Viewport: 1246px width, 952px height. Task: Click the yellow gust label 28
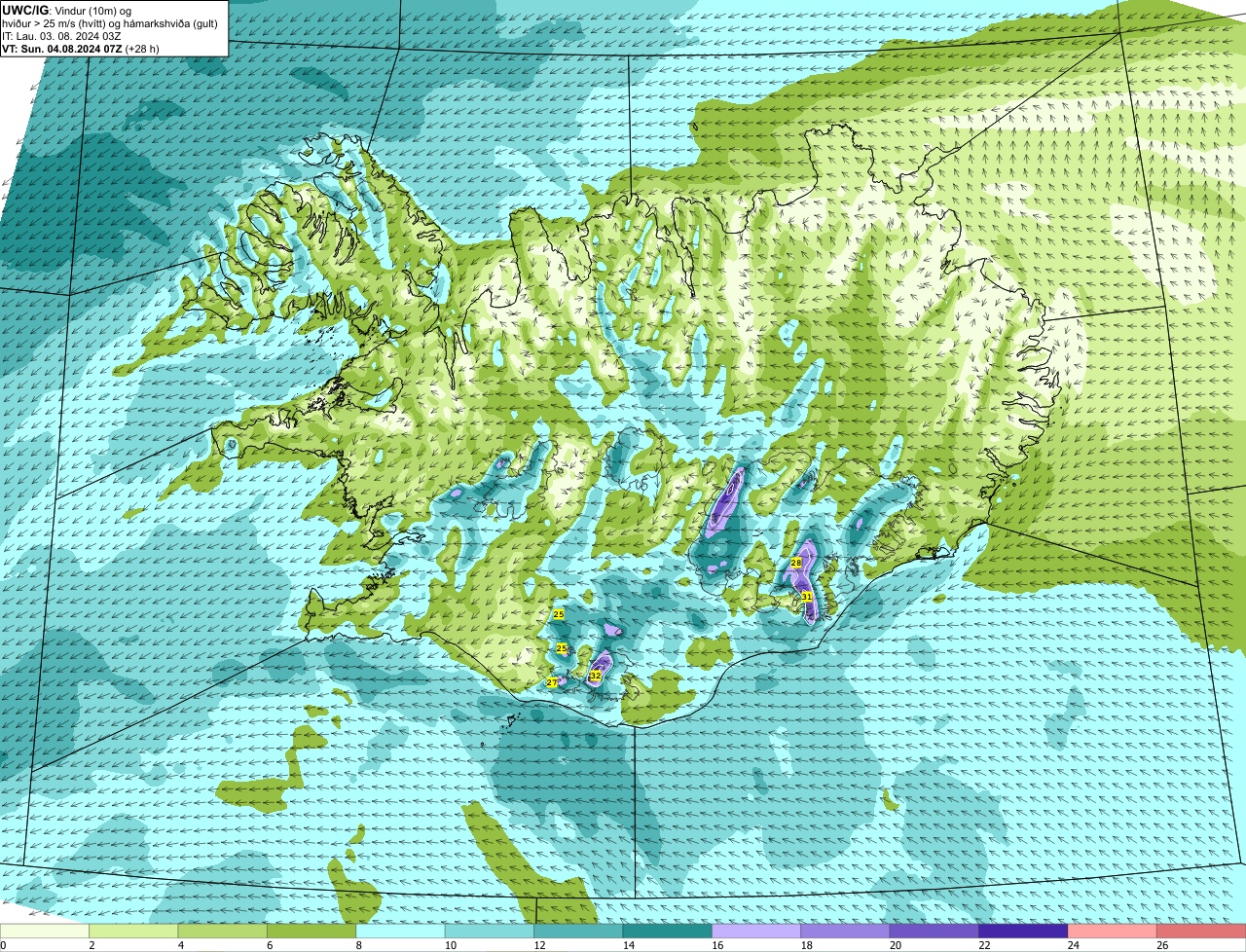[x=795, y=563]
